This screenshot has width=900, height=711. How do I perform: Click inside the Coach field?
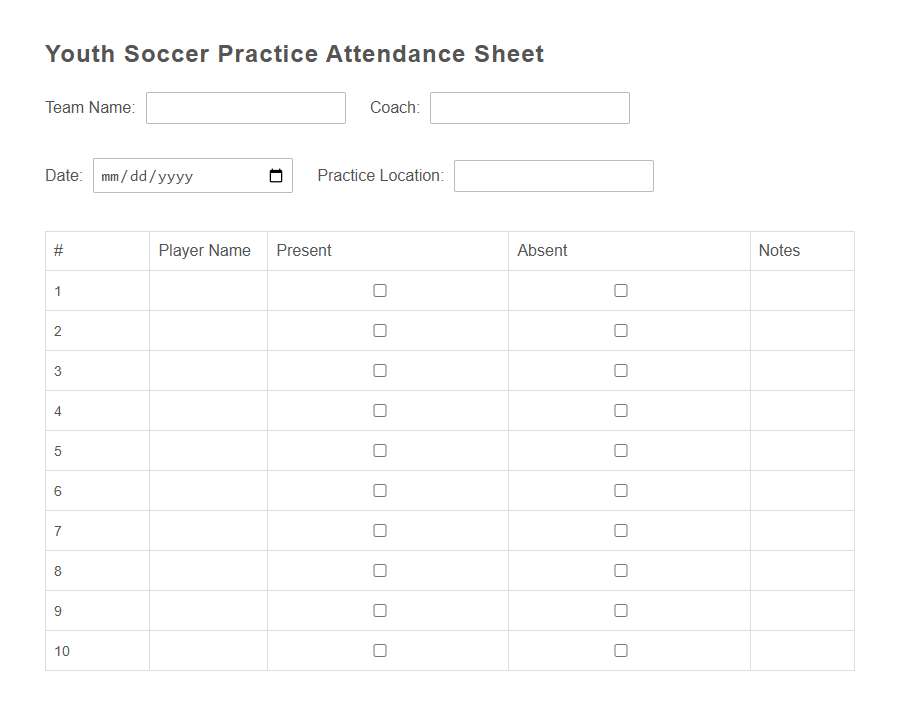coord(529,107)
